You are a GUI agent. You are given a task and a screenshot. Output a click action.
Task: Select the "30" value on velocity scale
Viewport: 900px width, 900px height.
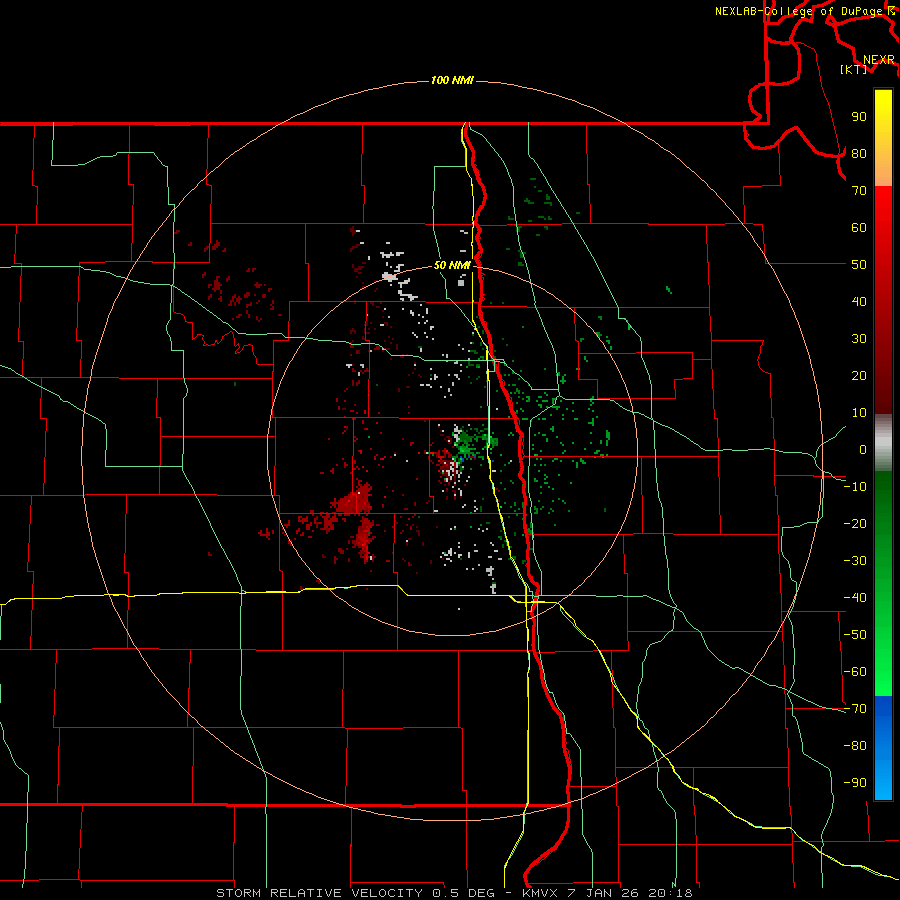[859, 339]
